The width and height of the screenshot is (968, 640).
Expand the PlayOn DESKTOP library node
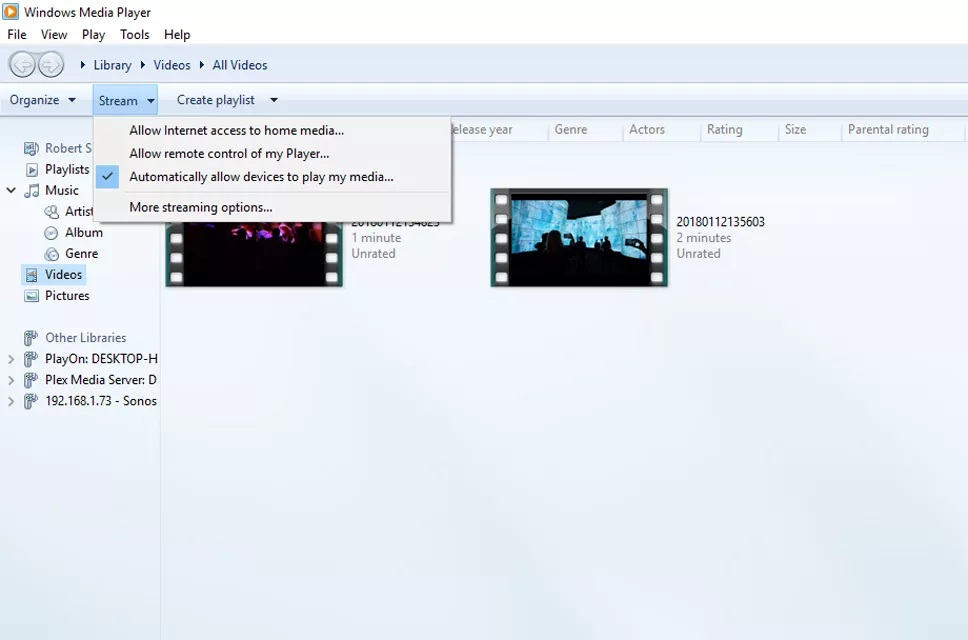11,359
